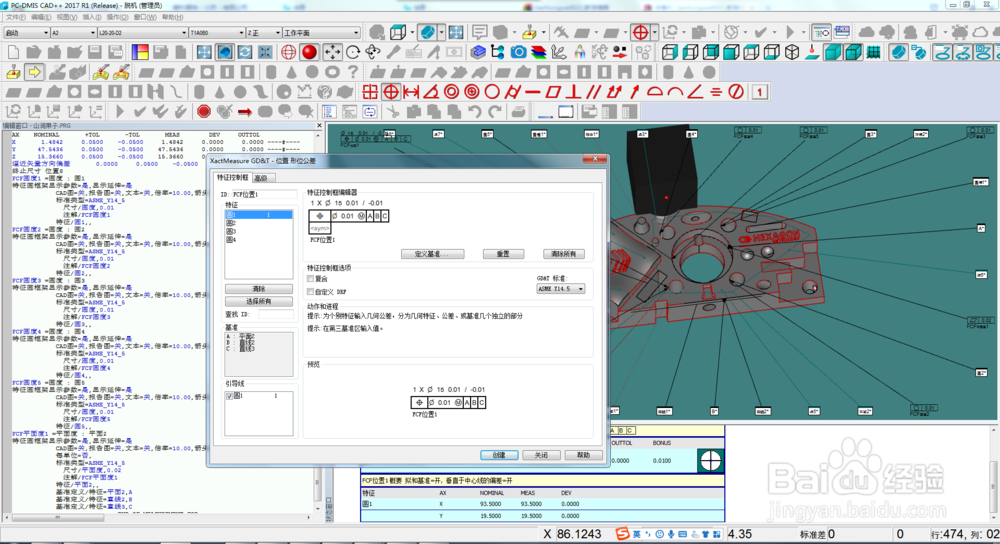Click the red sphere probe icon
The height and width of the screenshot is (544, 1000).
pyautogui.click(x=309, y=52)
